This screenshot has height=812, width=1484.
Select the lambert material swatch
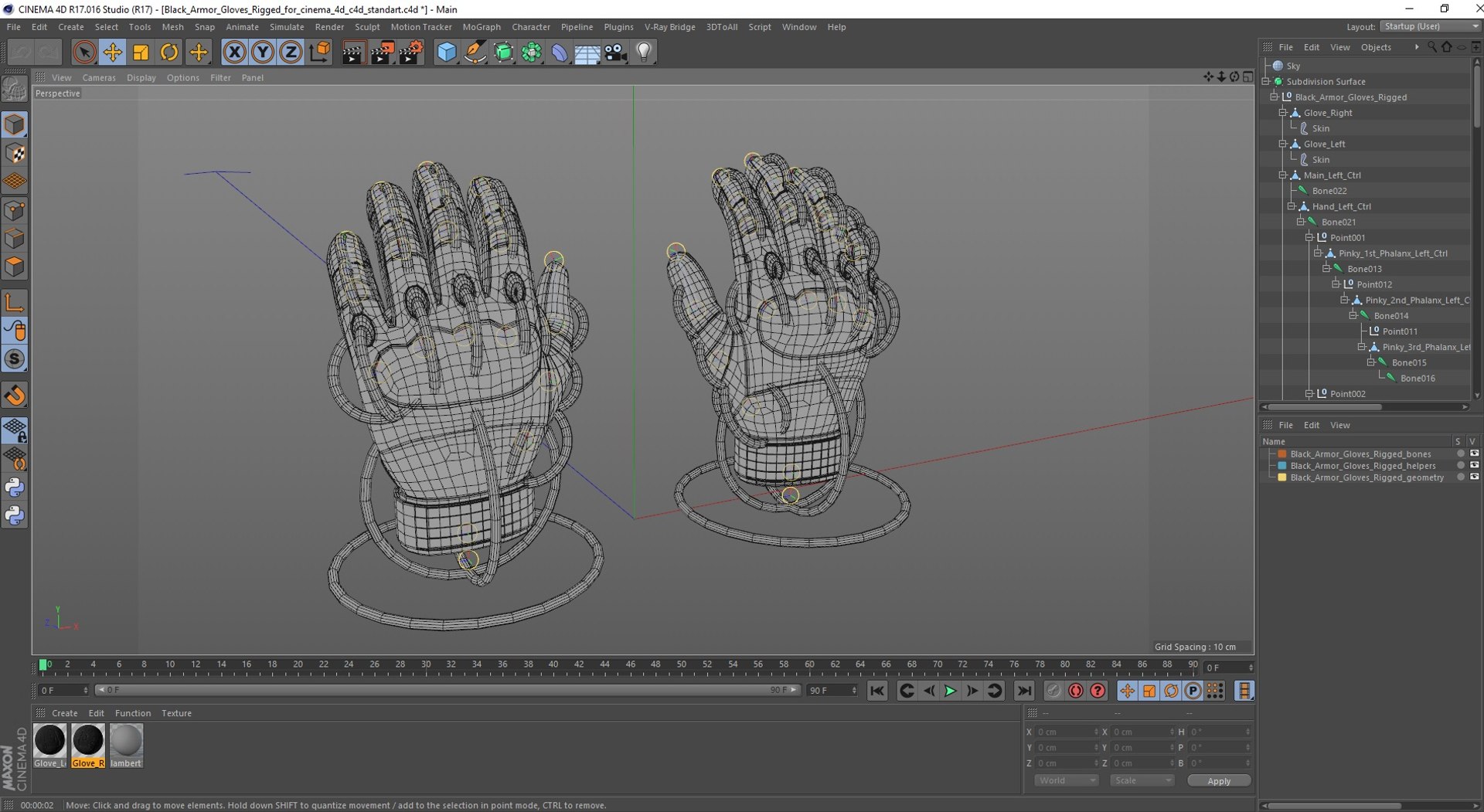click(126, 746)
